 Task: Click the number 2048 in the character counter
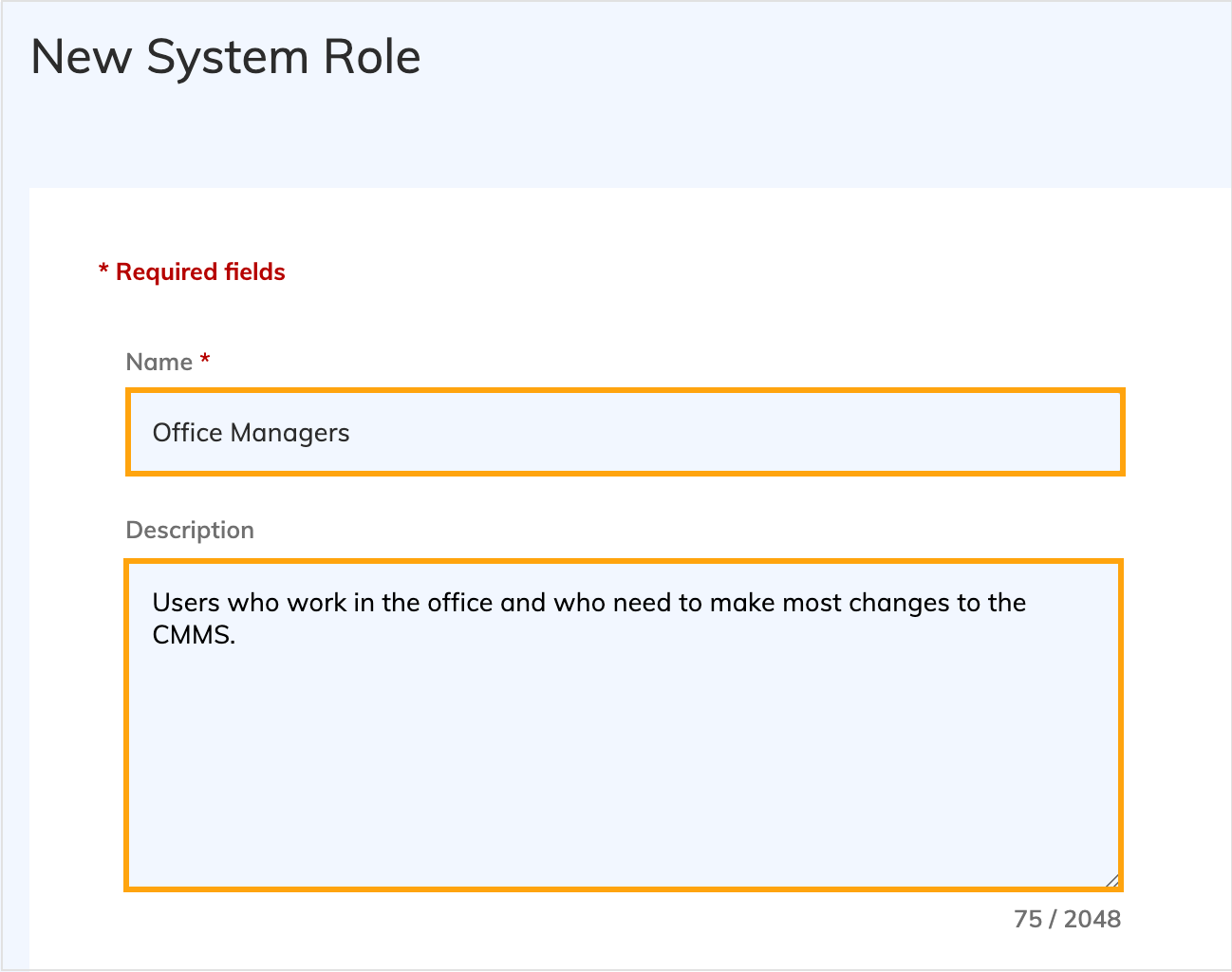(x=1092, y=919)
